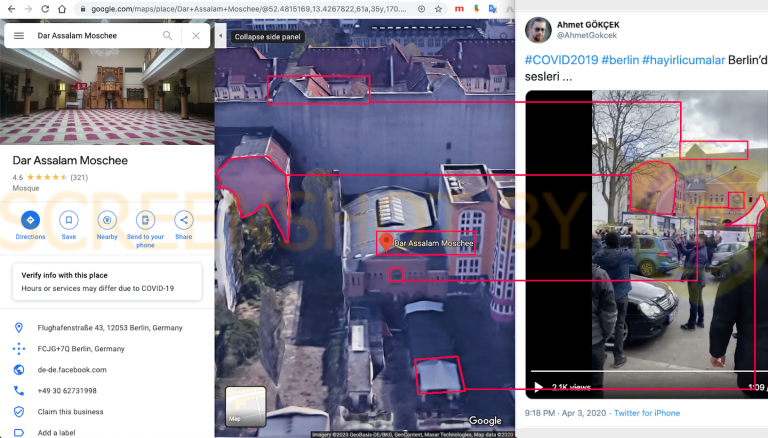Viewport: 768px width, 438px height.
Task: Click the plus code dots icon
Action: [x=19, y=349]
